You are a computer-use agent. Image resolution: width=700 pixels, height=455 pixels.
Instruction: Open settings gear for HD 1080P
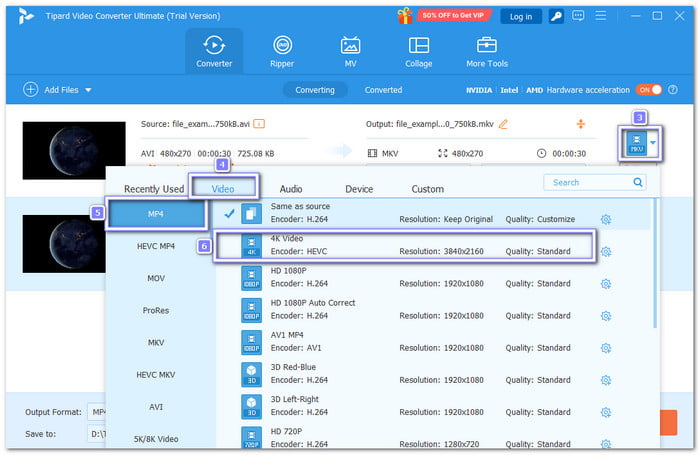coord(606,284)
